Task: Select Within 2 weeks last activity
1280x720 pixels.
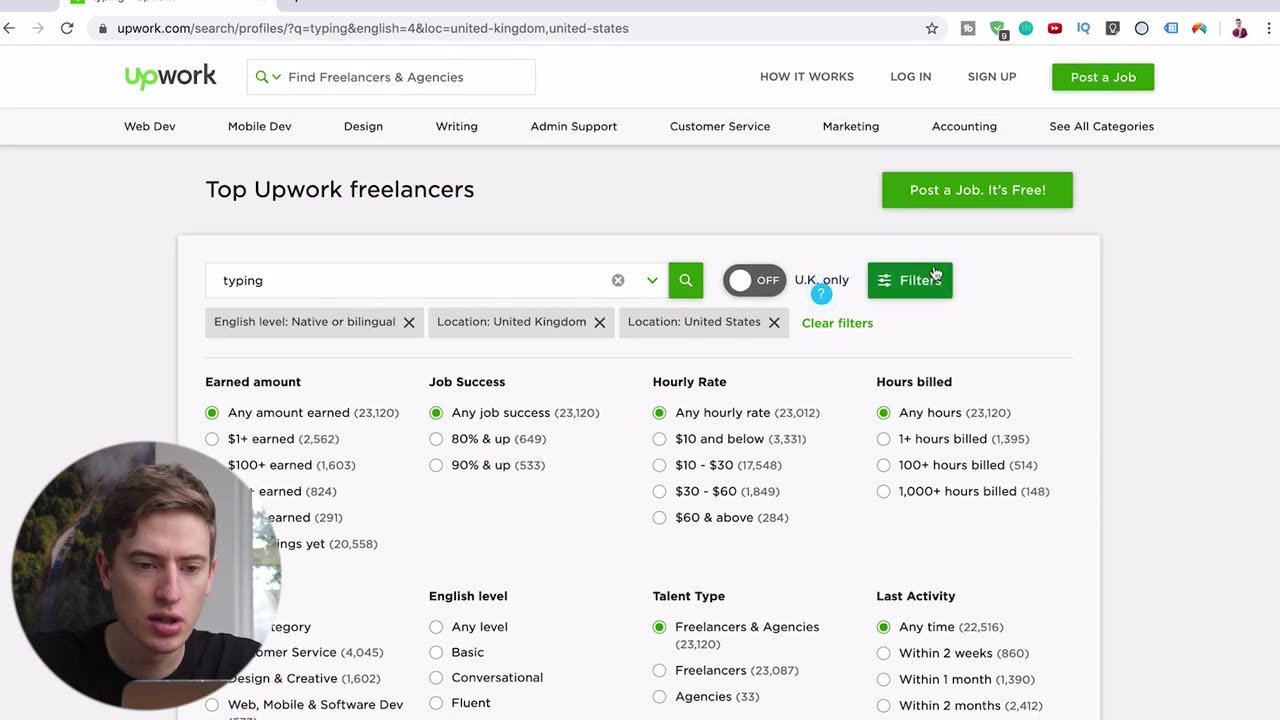Action: [x=883, y=653]
